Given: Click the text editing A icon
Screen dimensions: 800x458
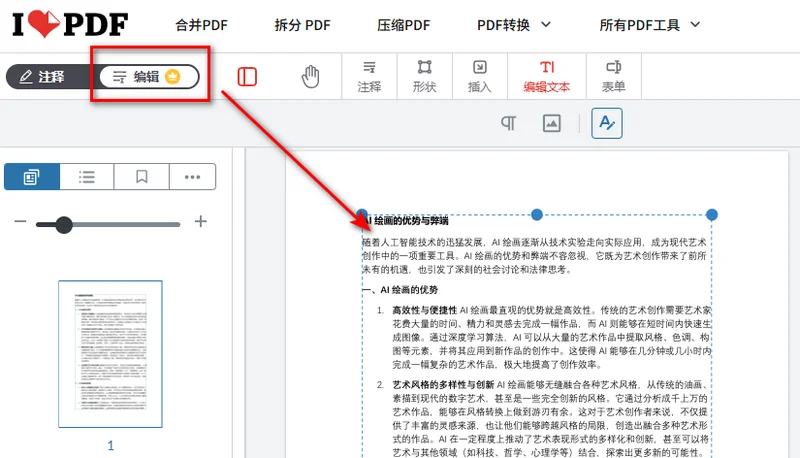Looking at the screenshot, I should pos(607,123).
